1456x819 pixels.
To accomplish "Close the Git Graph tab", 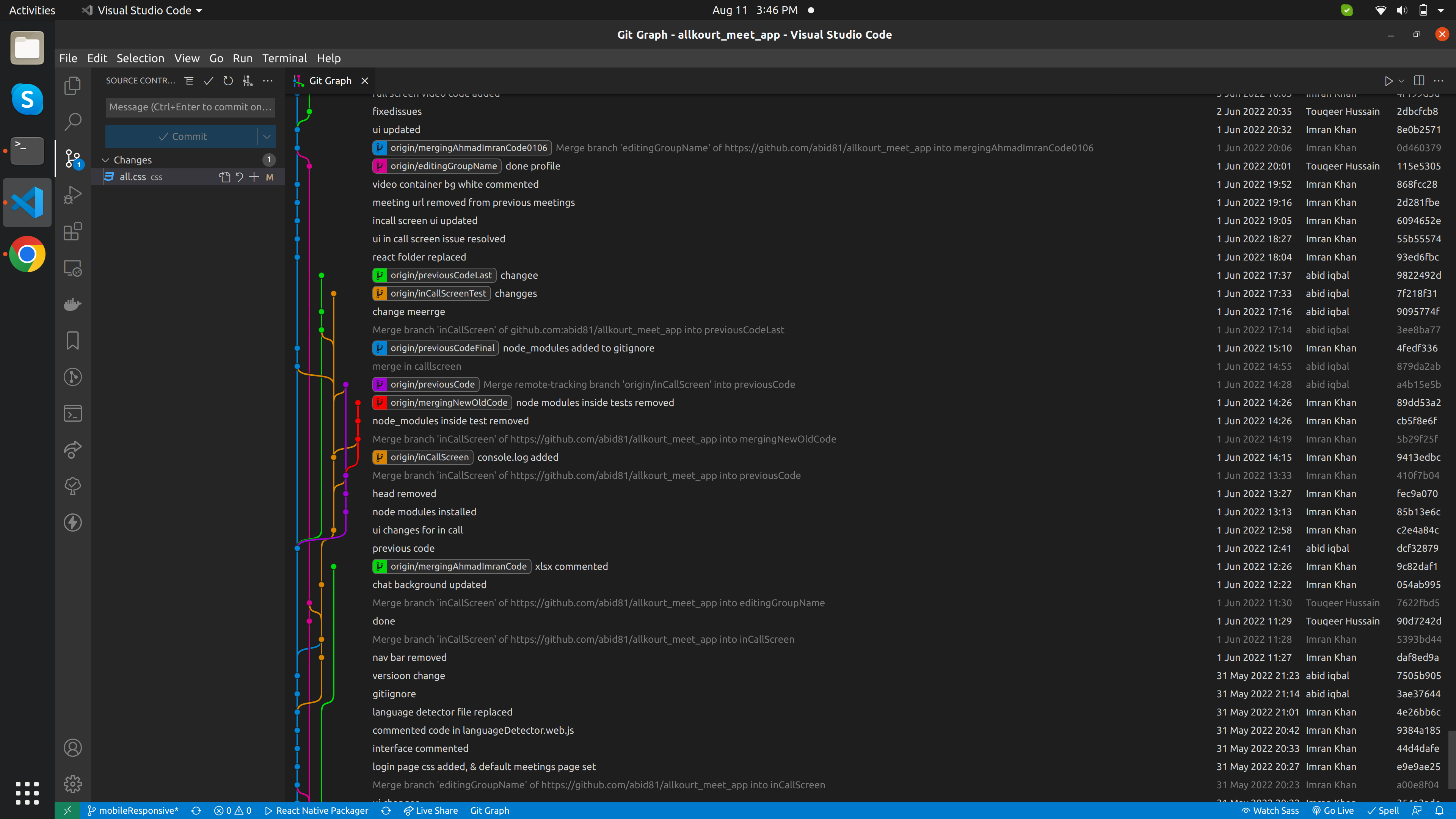I will 365,81.
